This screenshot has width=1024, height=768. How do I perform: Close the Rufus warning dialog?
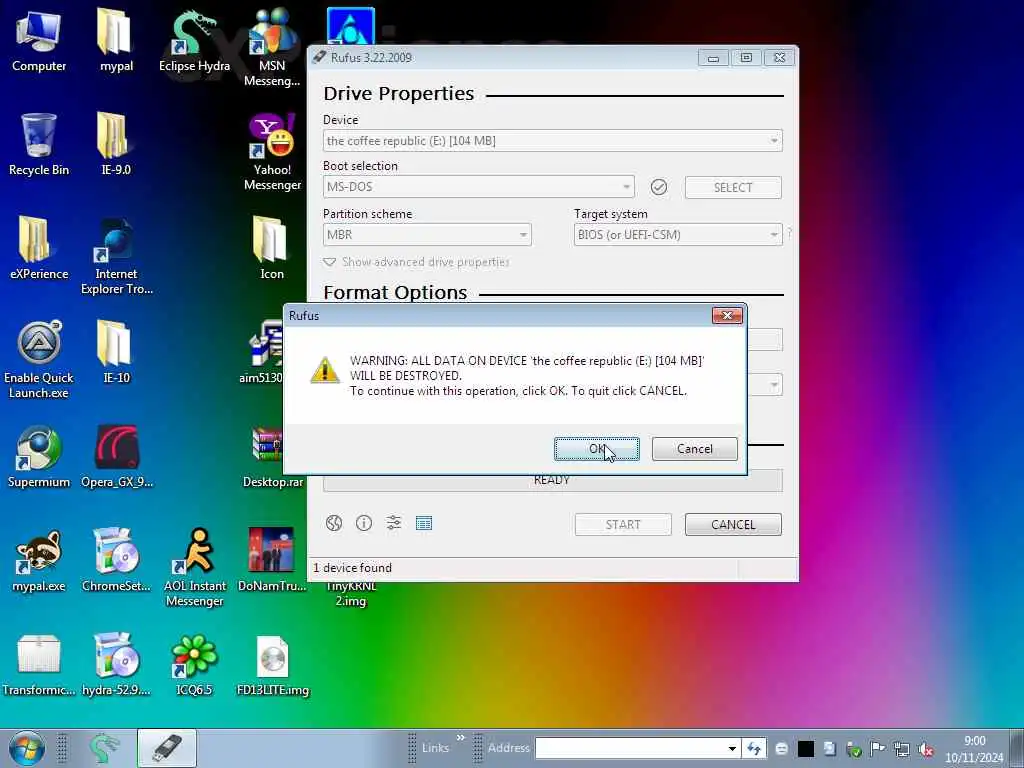pyautogui.click(x=727, y=315)
